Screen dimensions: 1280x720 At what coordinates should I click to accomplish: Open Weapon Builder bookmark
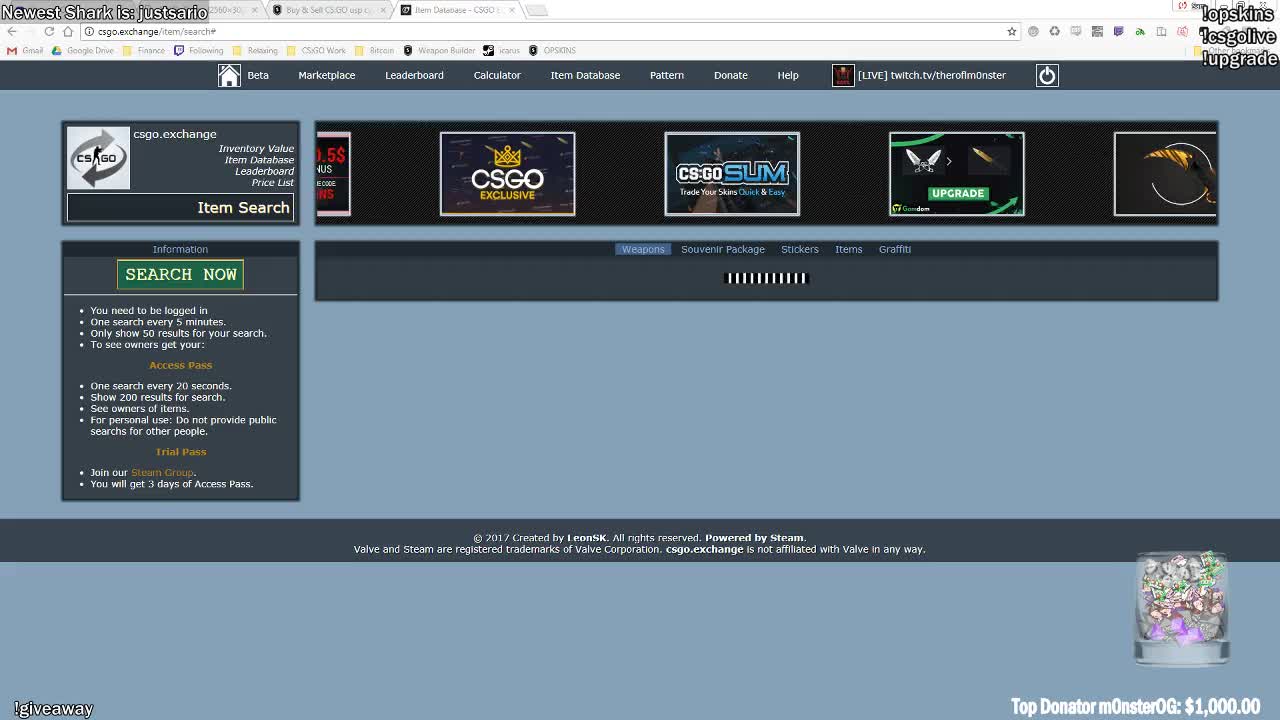(439, 50)
